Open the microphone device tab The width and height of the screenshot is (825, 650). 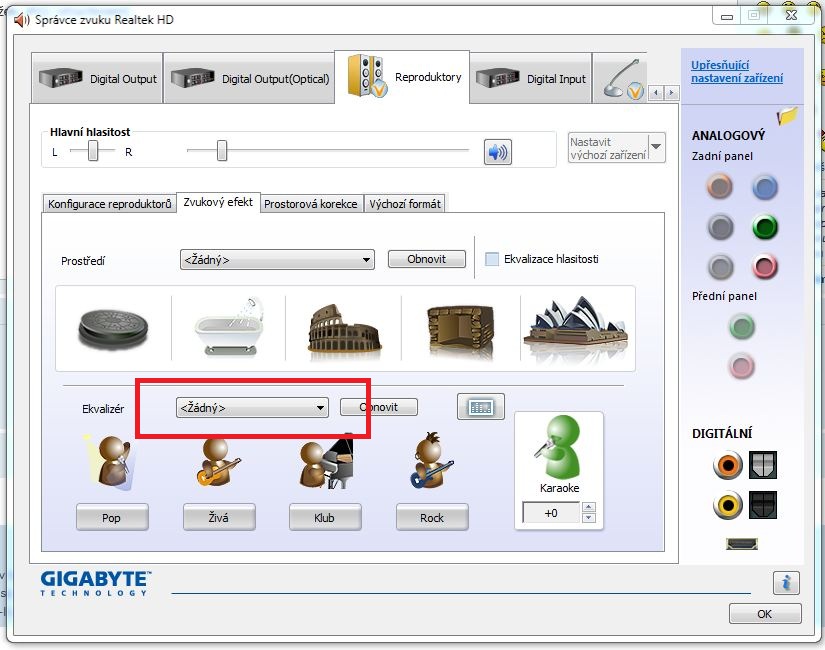click(620, 79)
